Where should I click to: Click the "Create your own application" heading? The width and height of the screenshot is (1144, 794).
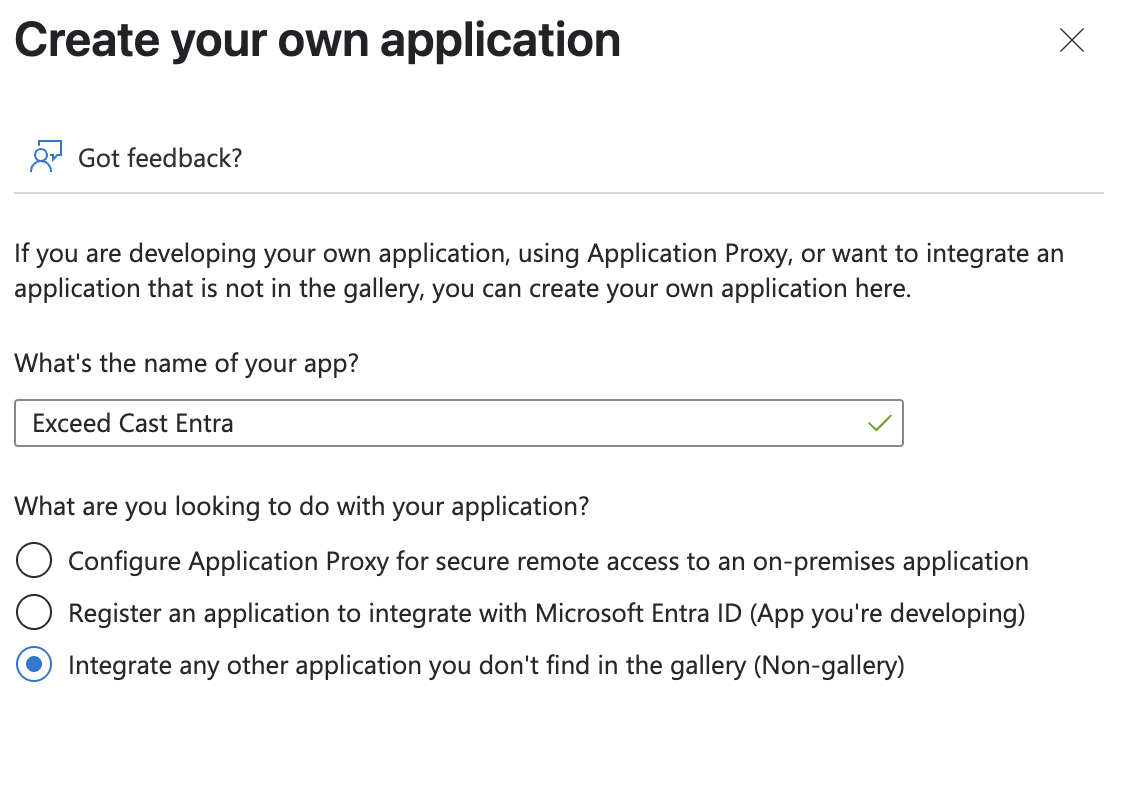[317, 40]
